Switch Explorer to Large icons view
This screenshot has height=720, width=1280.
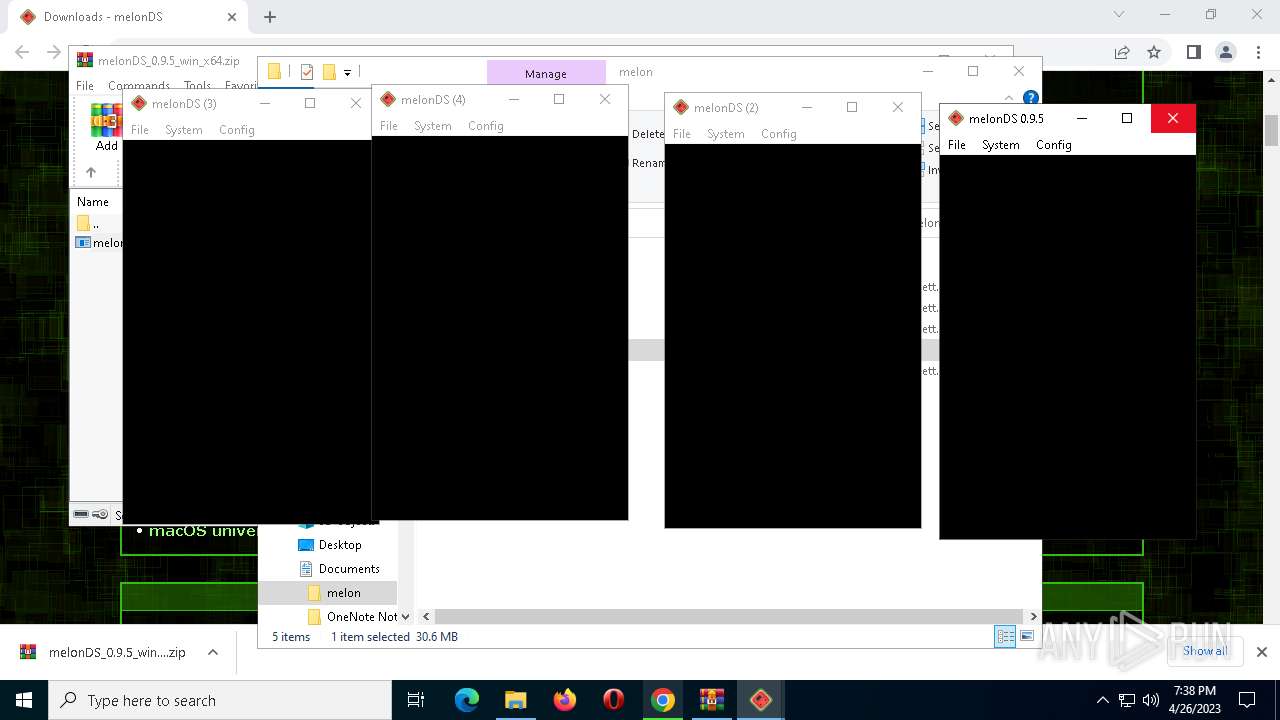[1027, 637]
